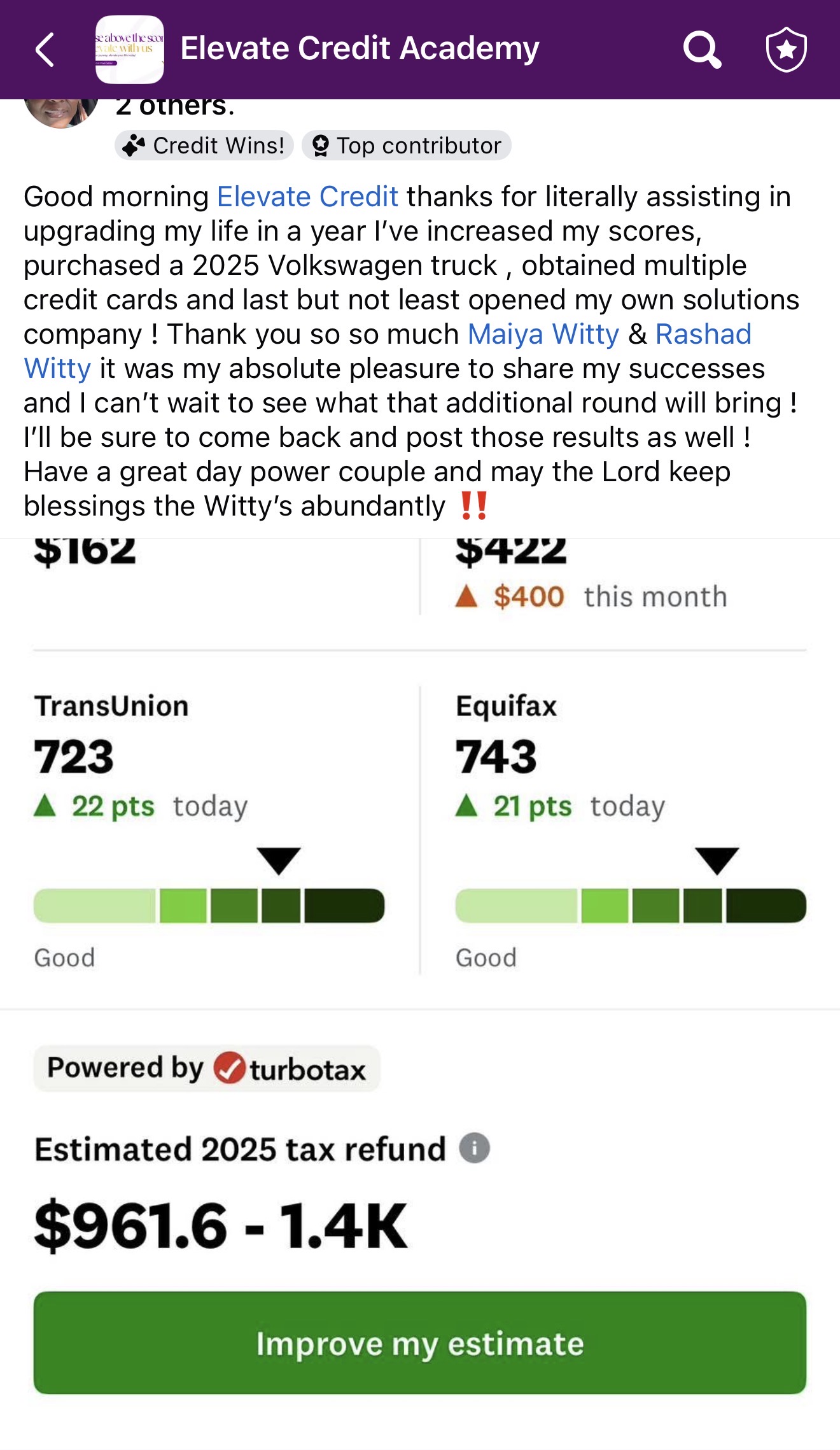Tap the $961.6 - 1.4K refund estimate
The height and width of the screenshot is (1450, 840).
coord(220,1225)
